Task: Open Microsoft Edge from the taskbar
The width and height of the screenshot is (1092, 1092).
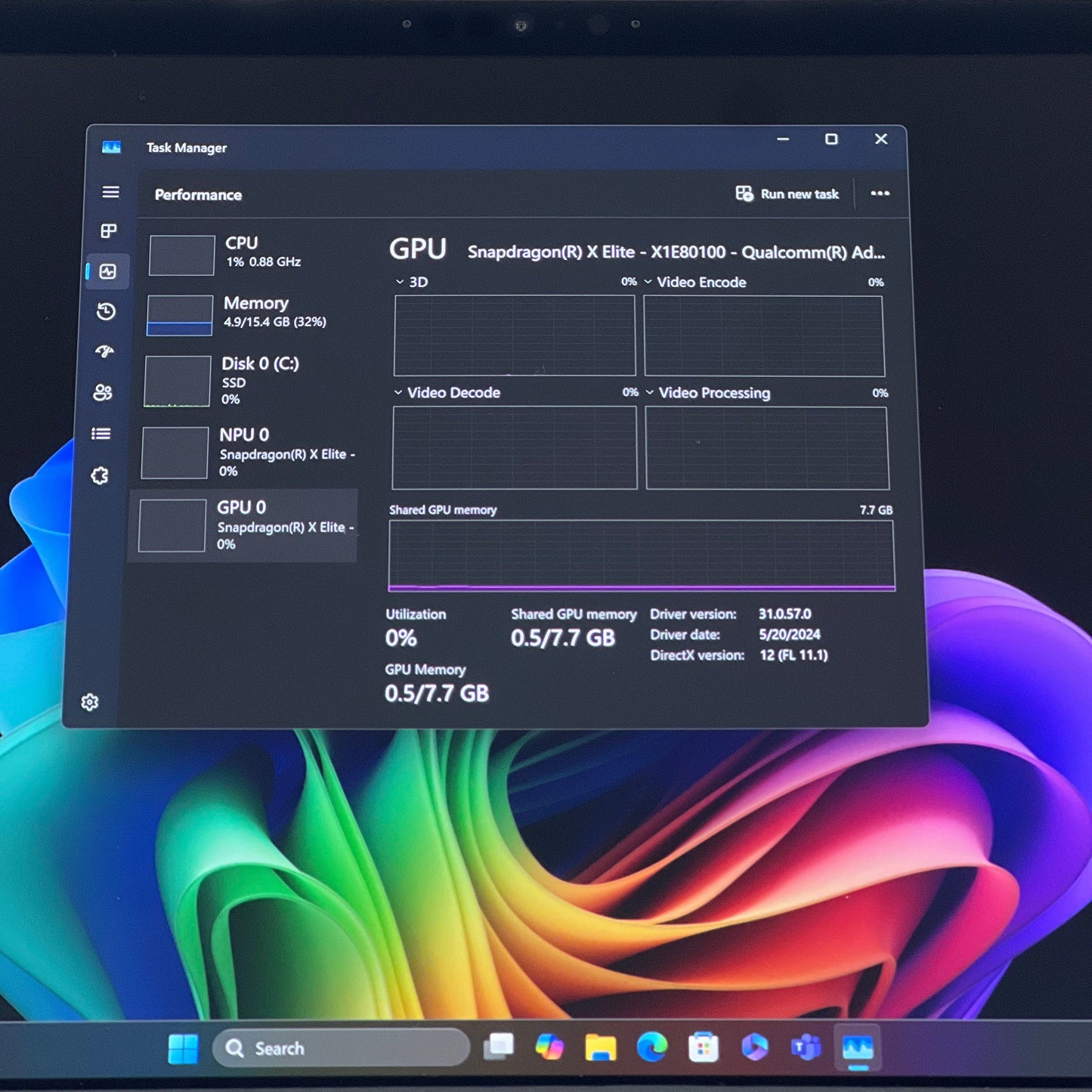Action: coord(652,1047)
